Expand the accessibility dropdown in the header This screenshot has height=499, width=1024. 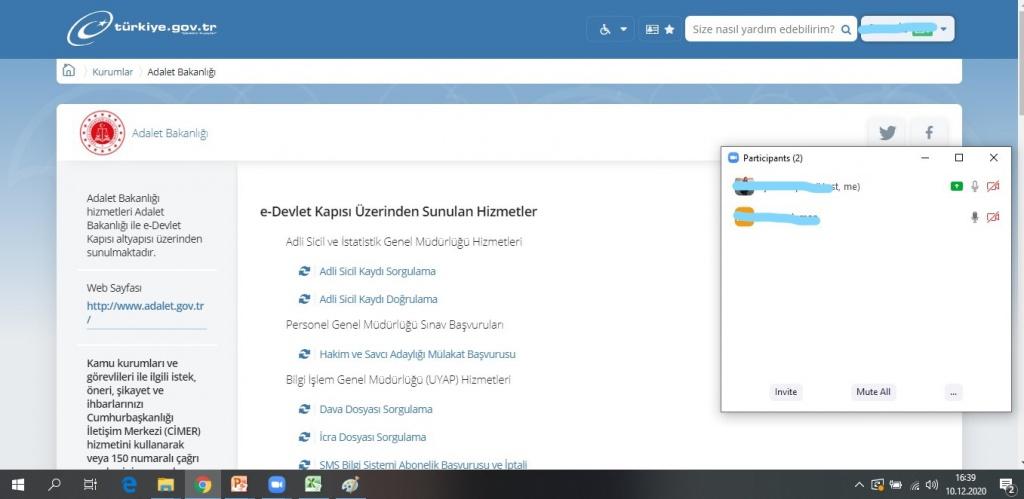(615, 30)
